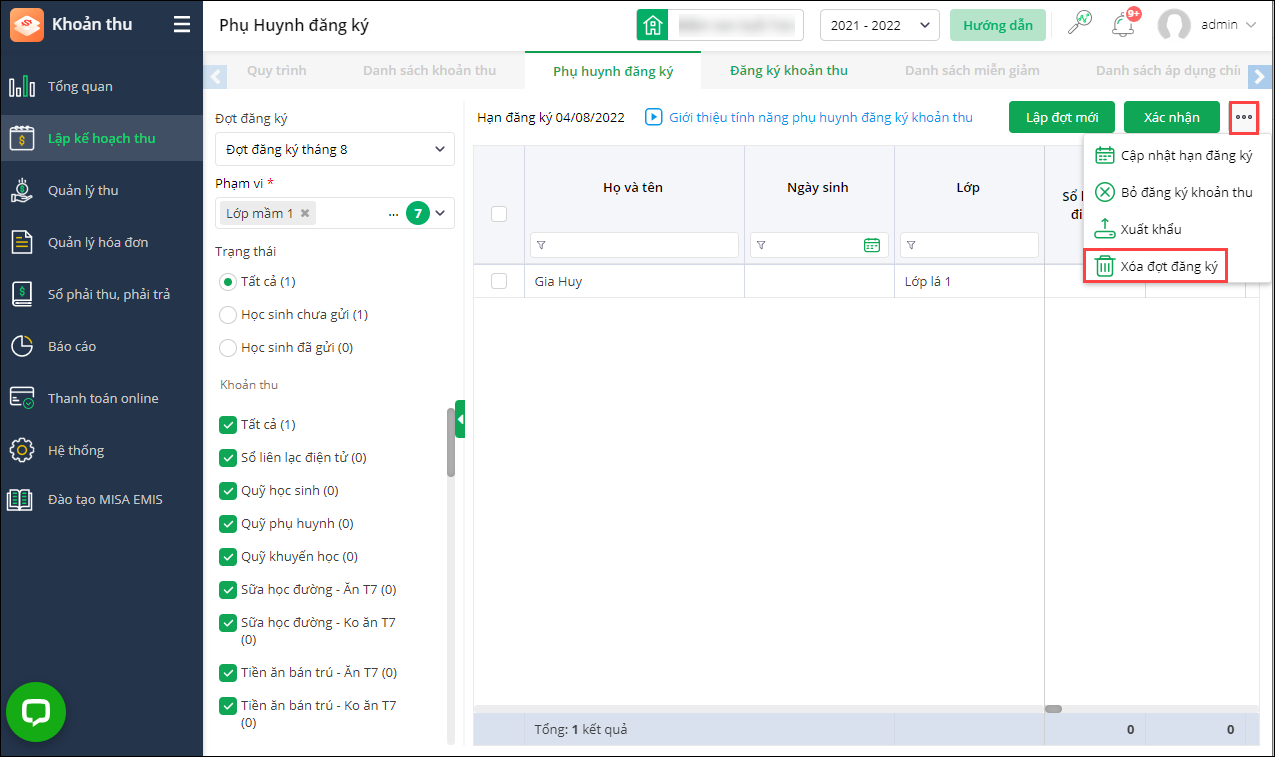Screen dimensions: 1275x757
Task: Click filter funnel icon under Họ và tên
Action: 541,245
